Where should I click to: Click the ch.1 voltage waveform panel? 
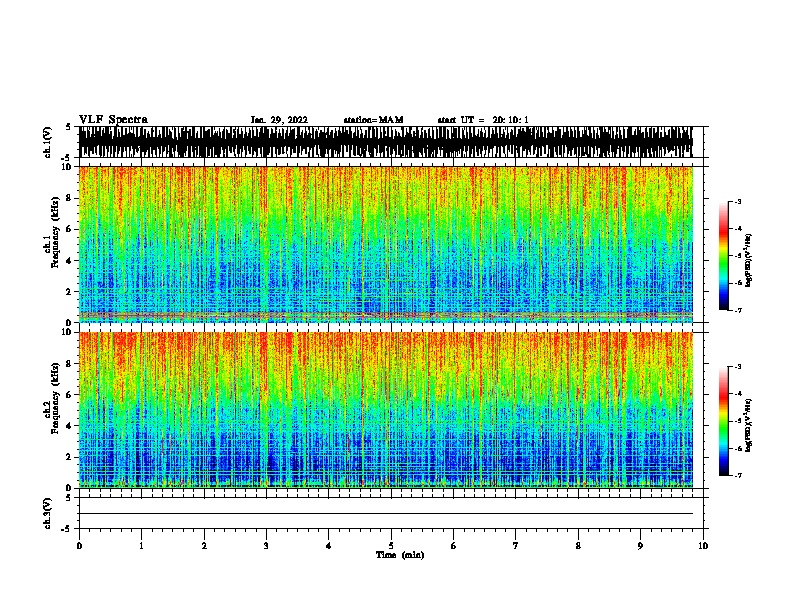[x=386, y=142]
